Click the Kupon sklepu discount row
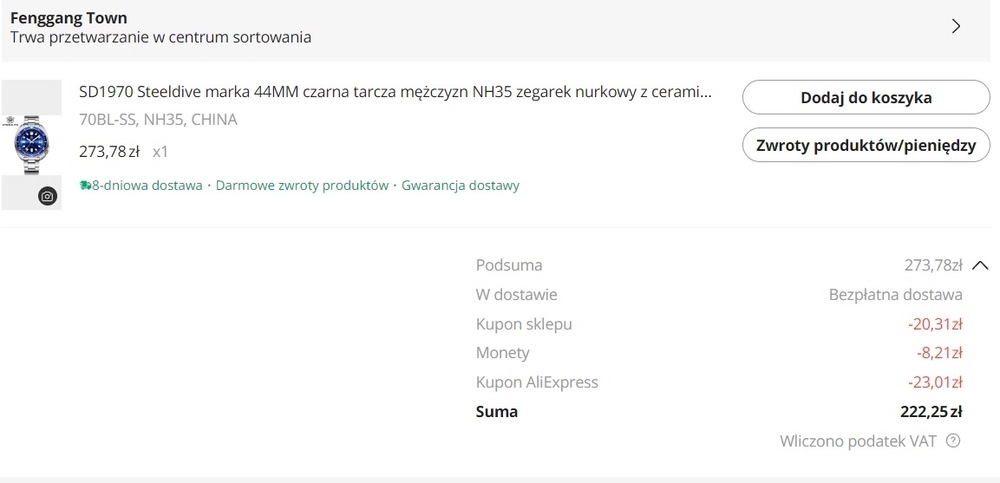Viewport: 1000px width, 483px height. click(524, 324)
